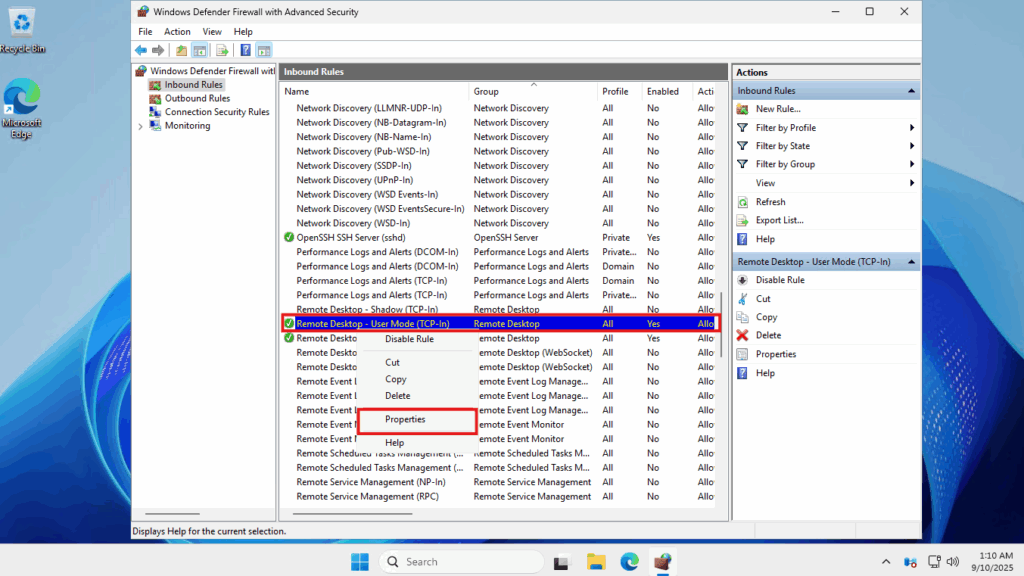Click the Refresh icon in Actions pane
The width and height of the screenshot is (1024, 576).
pos(743,202)
